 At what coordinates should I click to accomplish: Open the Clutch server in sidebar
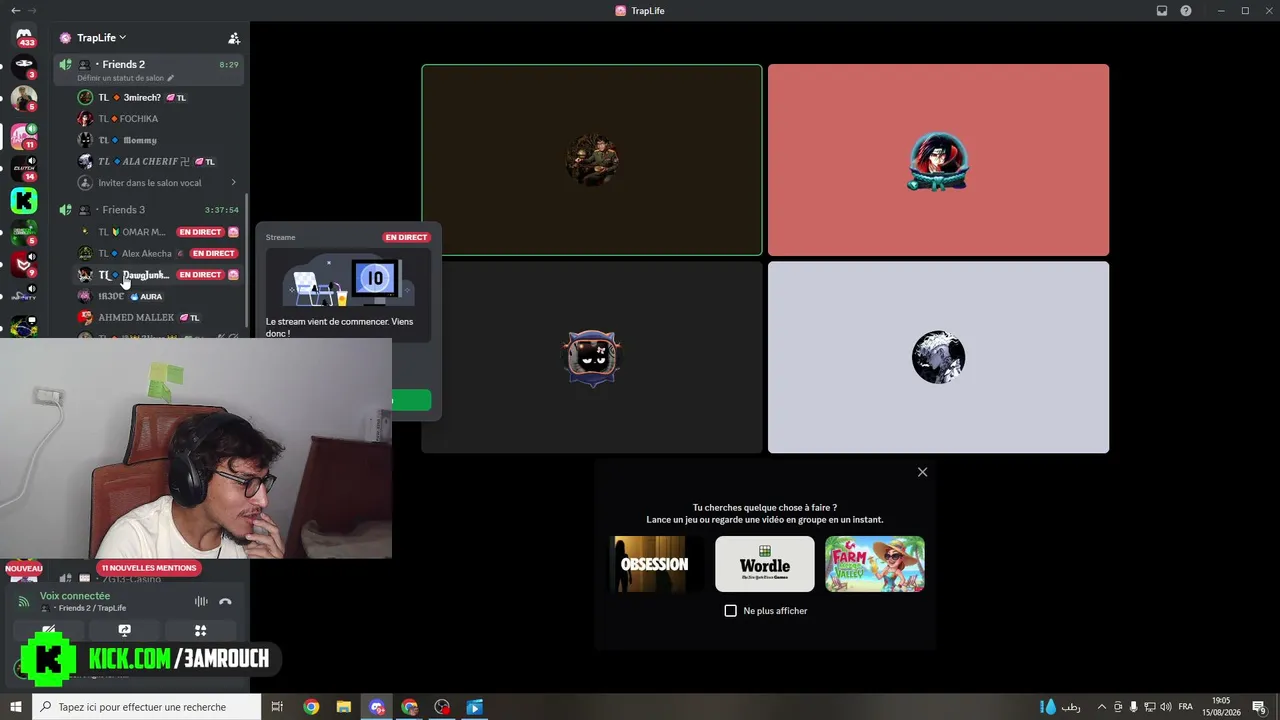[x=24, y=167]
